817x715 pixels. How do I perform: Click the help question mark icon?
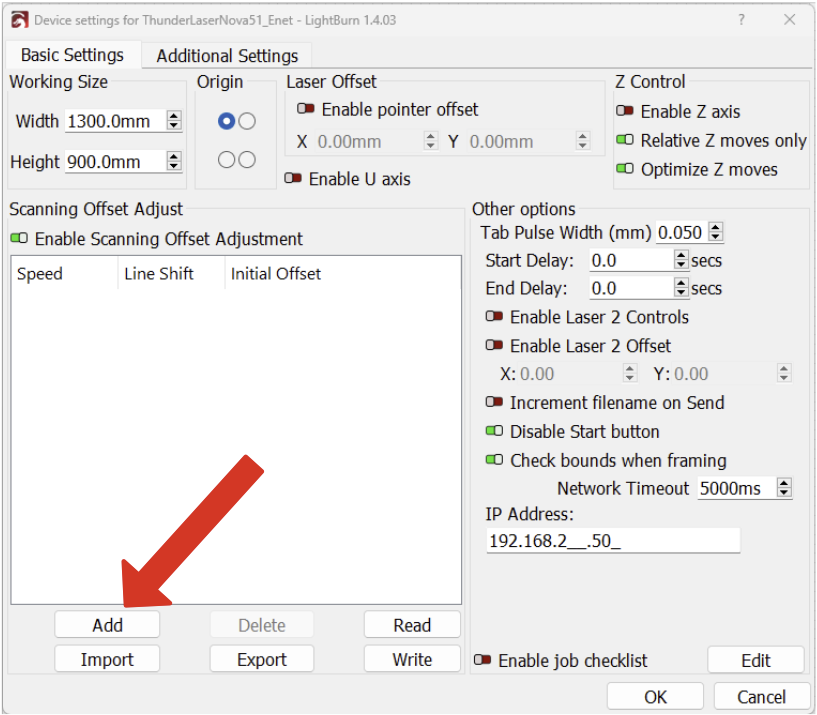[741, 20]
